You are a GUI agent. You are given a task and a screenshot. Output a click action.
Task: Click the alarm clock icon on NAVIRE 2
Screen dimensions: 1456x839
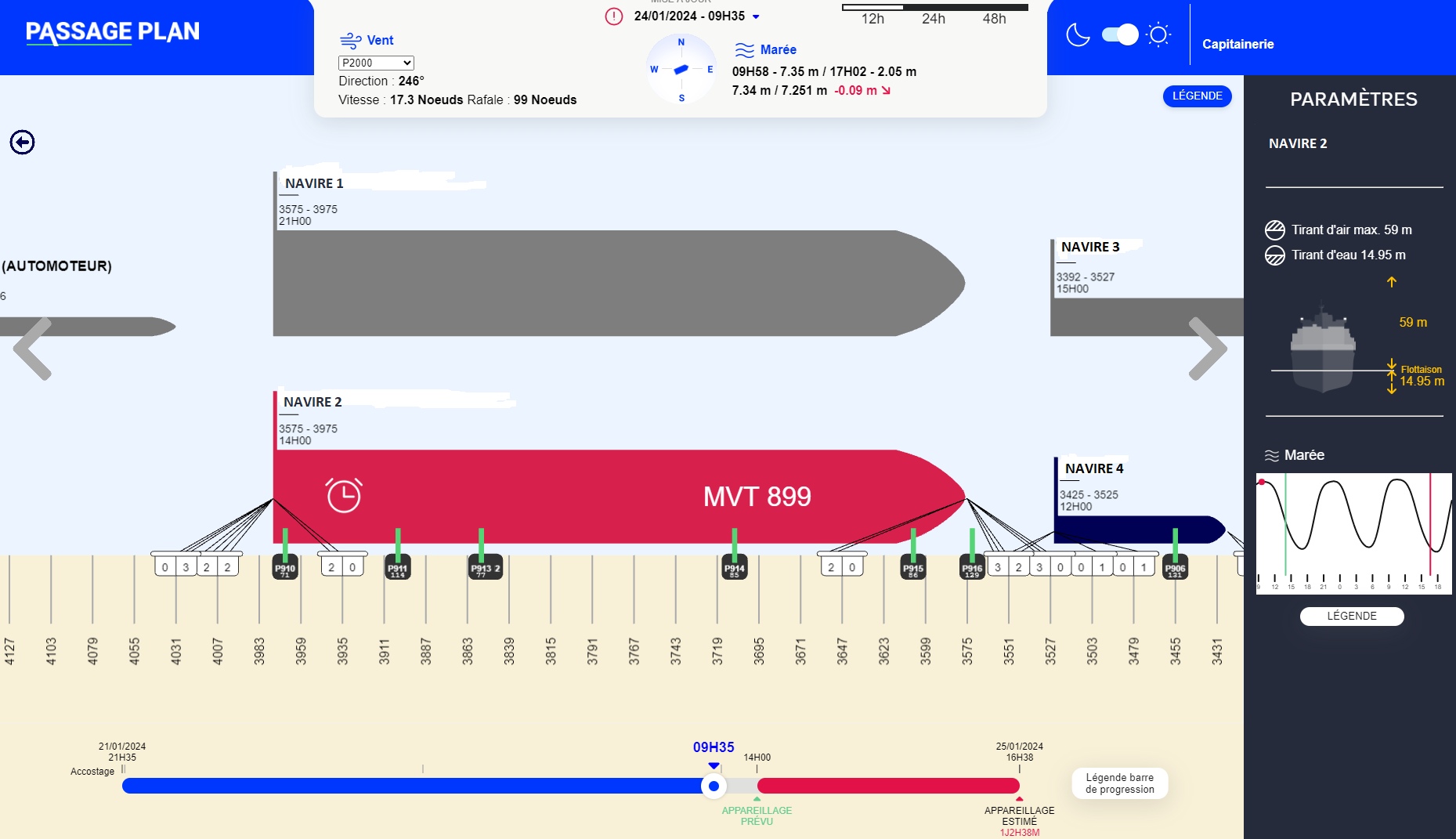(344, 495)
